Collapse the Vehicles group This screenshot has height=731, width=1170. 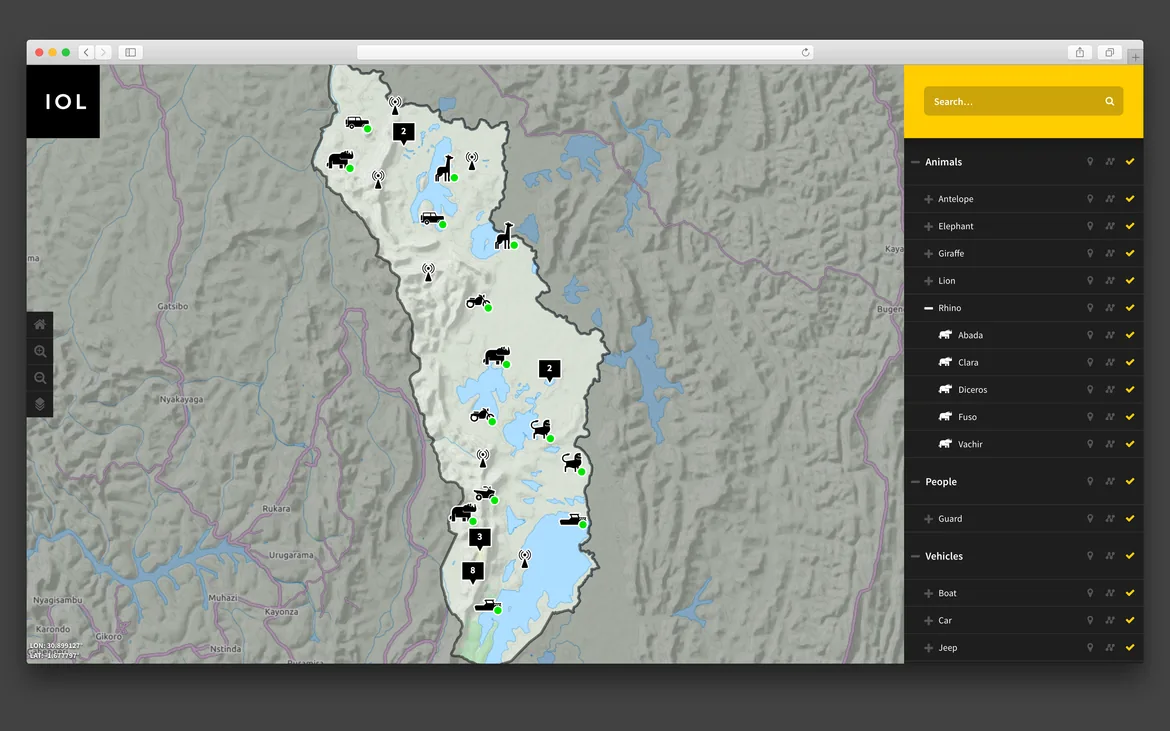[916, 556]
